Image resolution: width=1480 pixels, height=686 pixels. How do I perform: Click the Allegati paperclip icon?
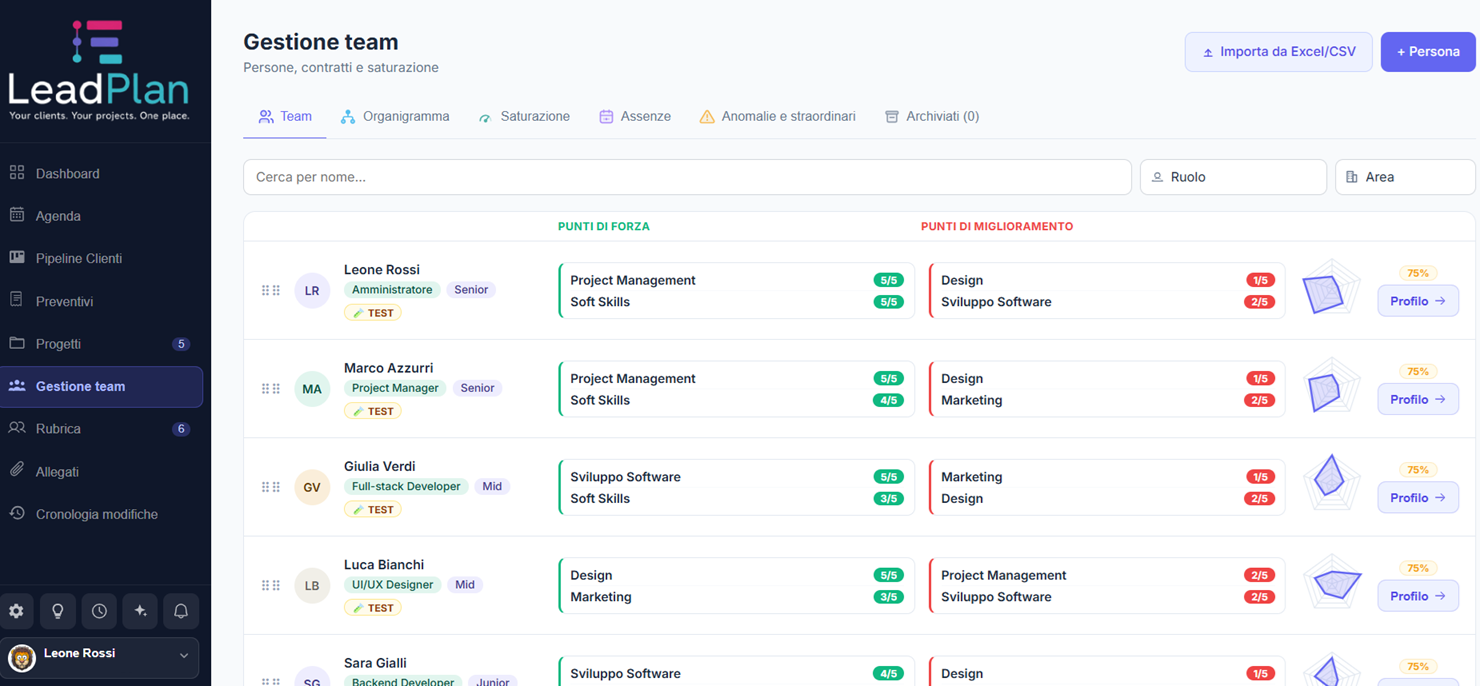(x=17, y=470)
